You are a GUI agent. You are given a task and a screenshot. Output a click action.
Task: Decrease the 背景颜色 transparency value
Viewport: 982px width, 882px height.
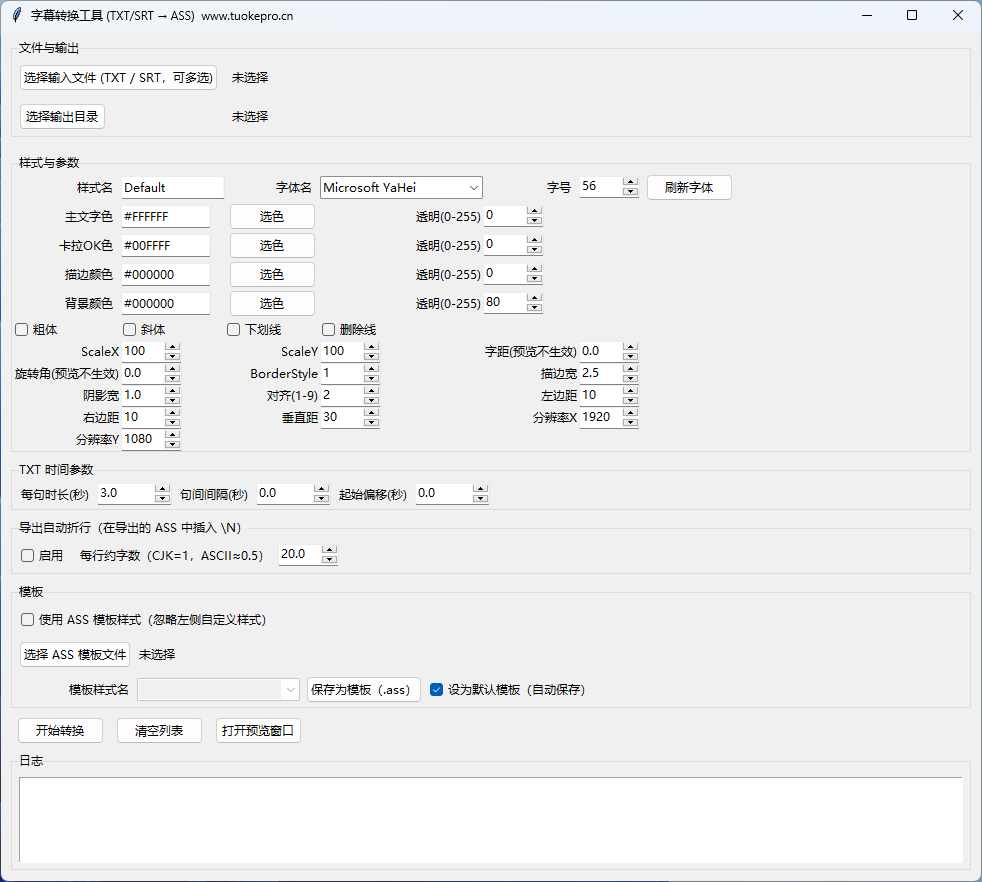(x=534, y=308)
